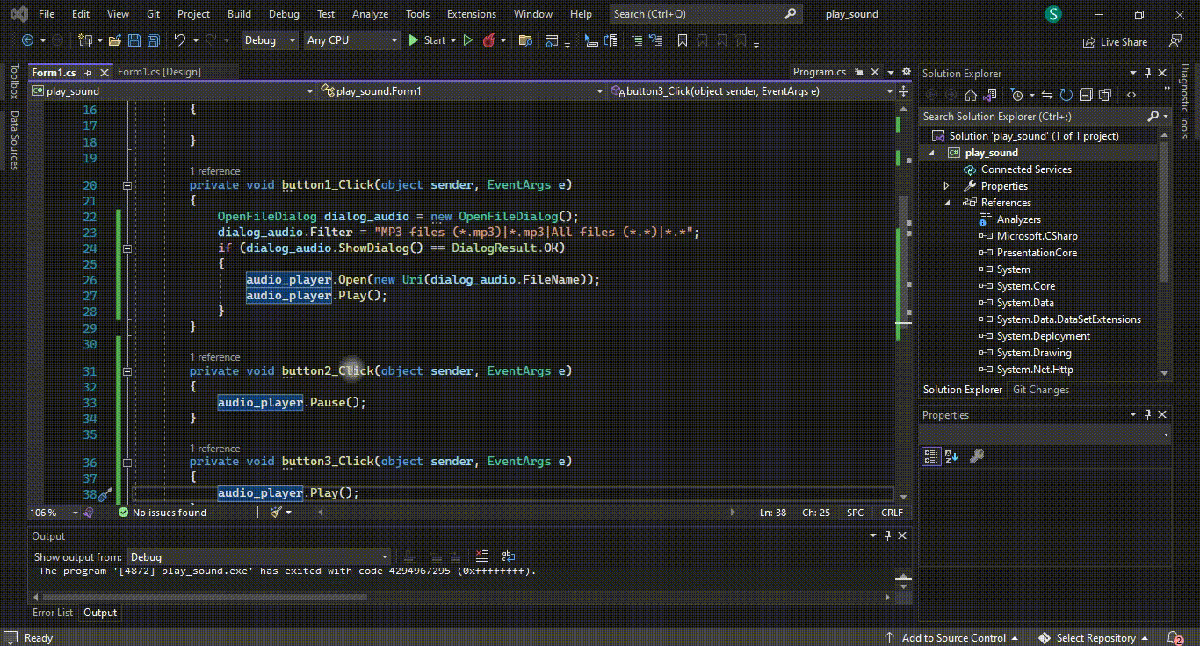Select the Start debugging green arrow

click(413, 41)
